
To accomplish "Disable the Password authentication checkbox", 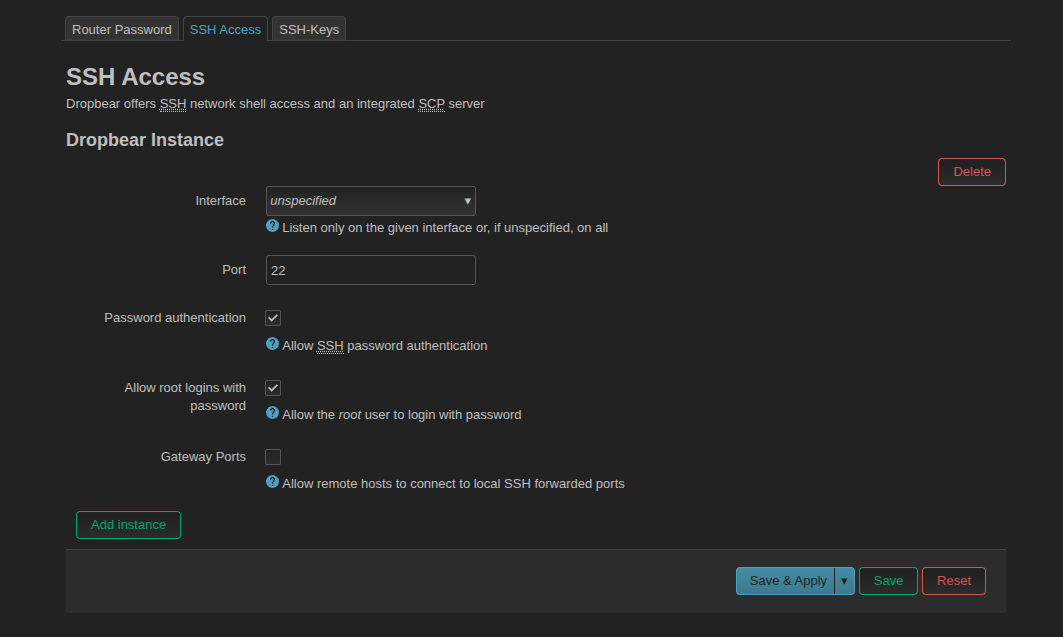I will click(x=273, y=318).
